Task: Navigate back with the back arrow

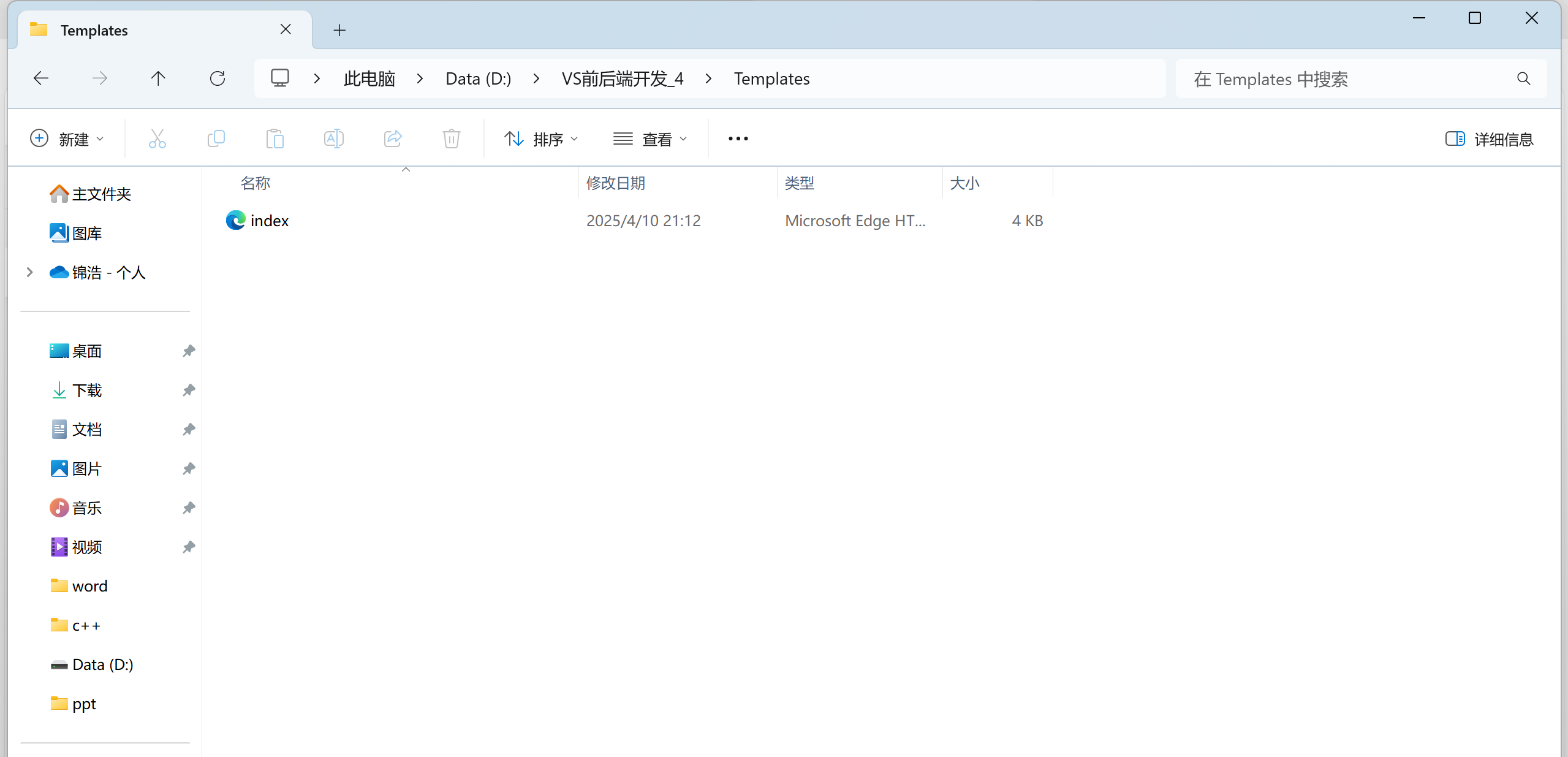Action: (x=41, y=78)
